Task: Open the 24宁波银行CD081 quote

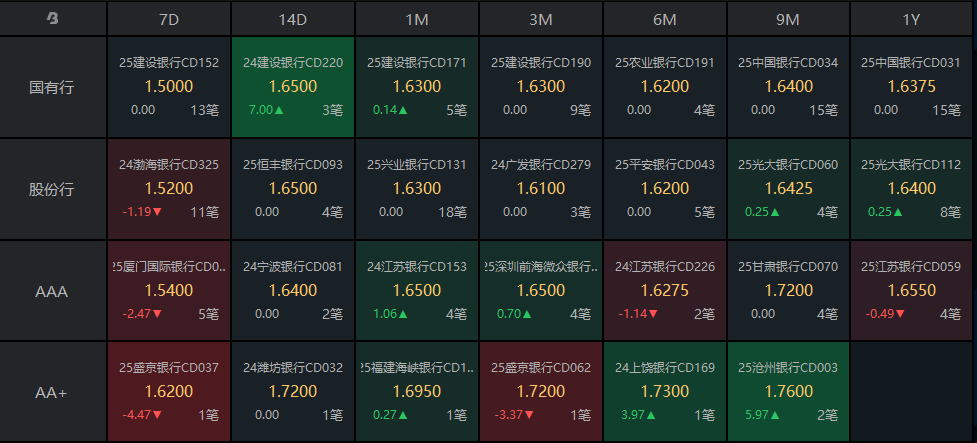Action: pyautogui.click(x=293, y=291)
